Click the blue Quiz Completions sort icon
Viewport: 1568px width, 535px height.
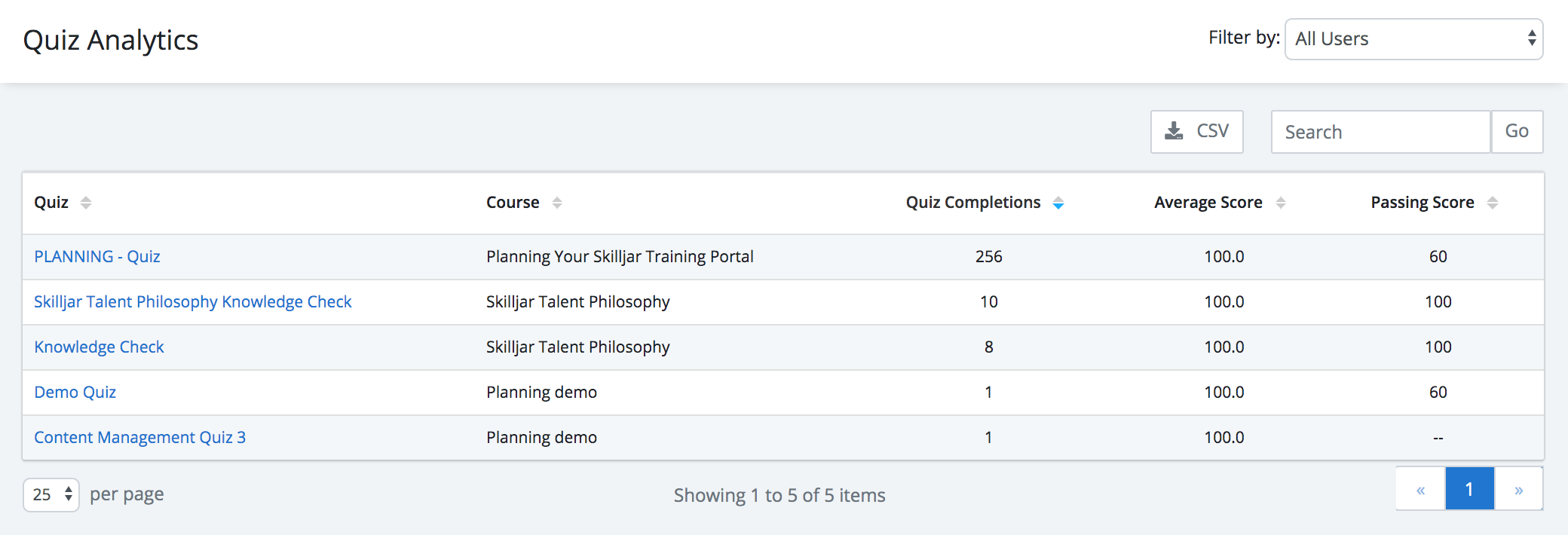(x=1058, y=203)
